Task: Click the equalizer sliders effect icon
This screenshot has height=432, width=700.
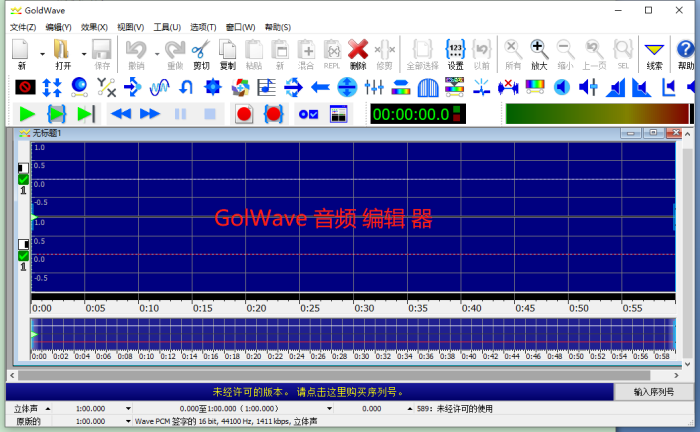Action: click(374, 87)
